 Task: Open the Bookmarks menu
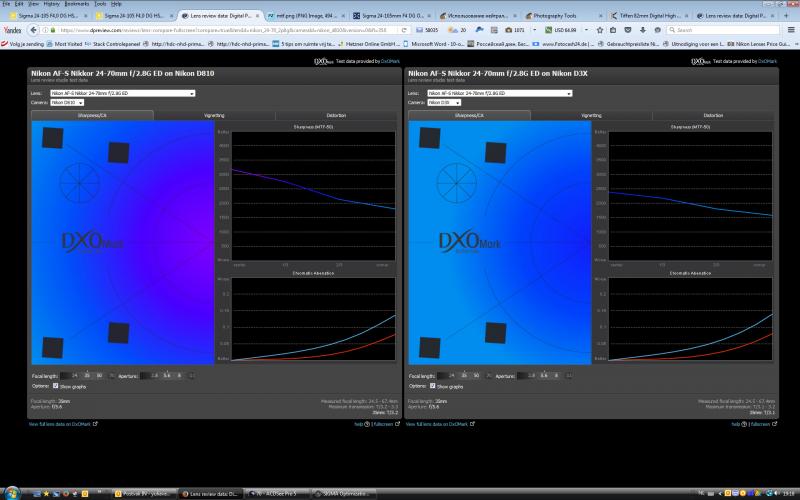click(x=77, y=4)
